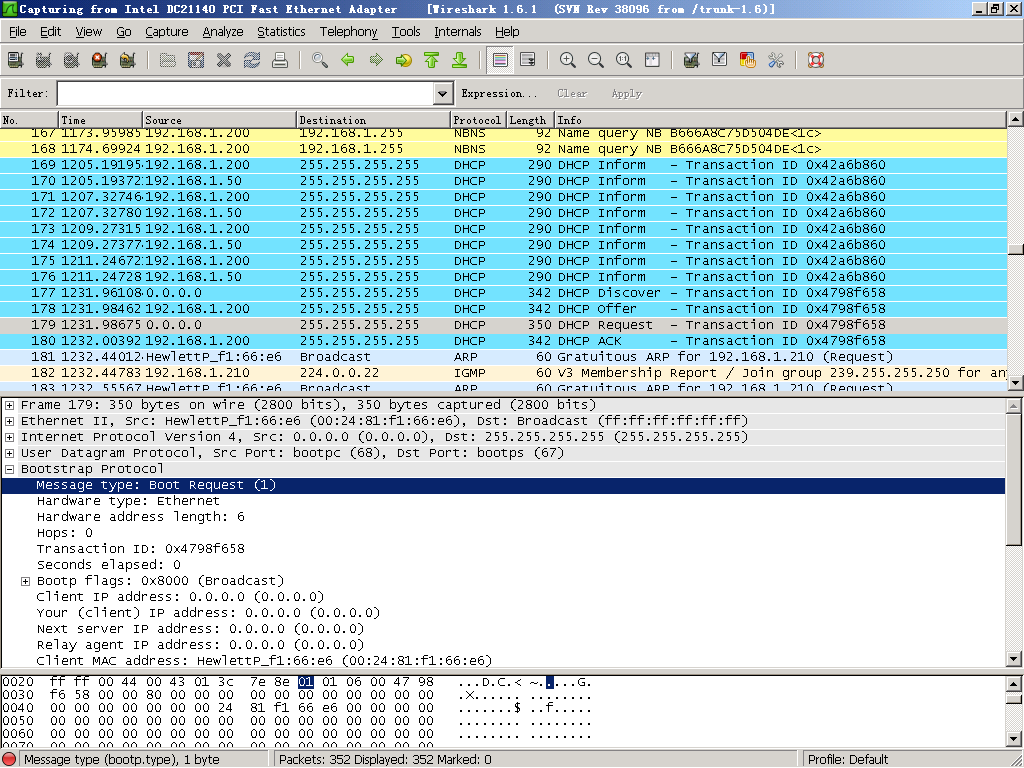Focus the display Filter input field
This screenshot has width=1024, height=768.
click(x=246, y=93)
